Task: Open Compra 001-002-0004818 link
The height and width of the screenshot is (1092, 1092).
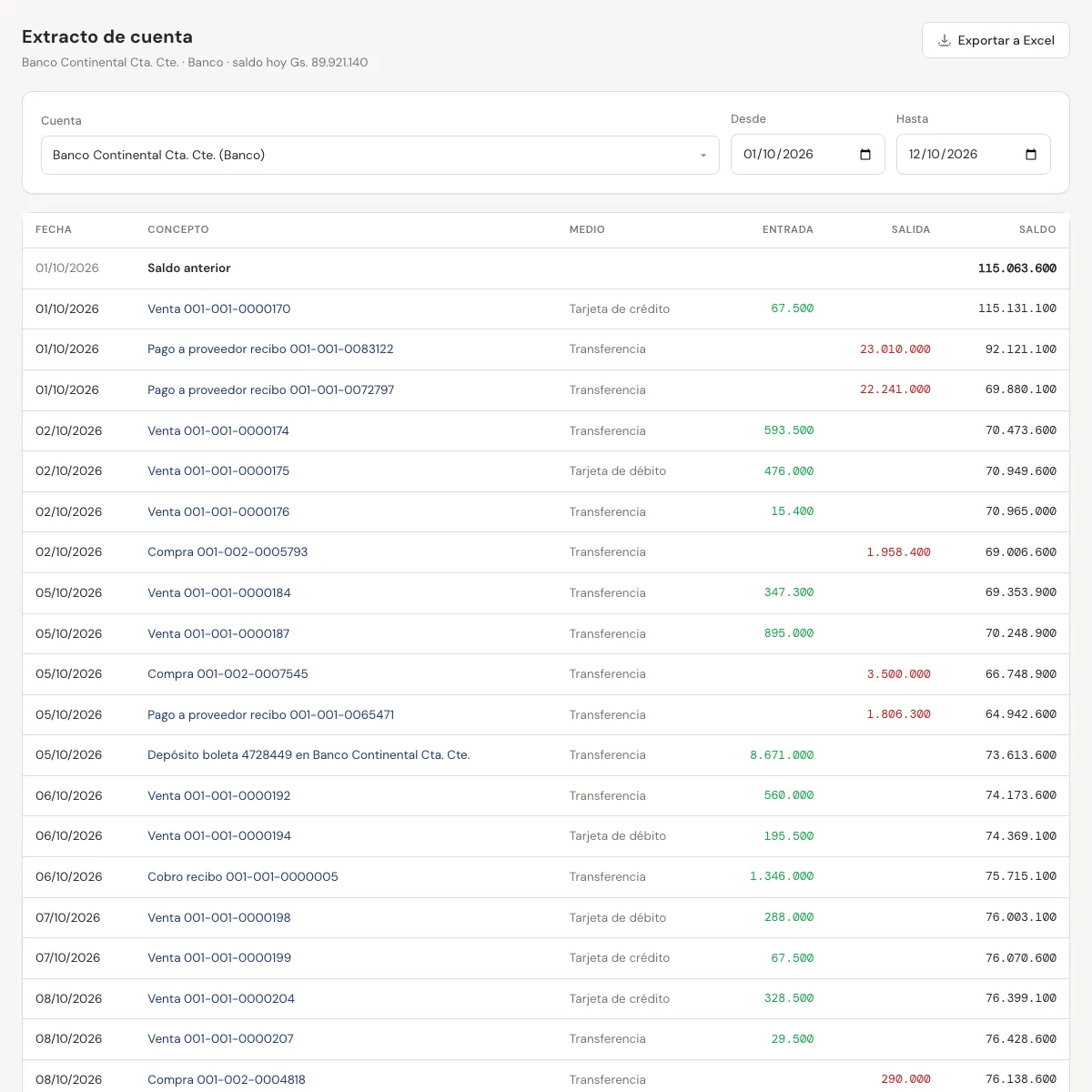Action: (227, 1080)
